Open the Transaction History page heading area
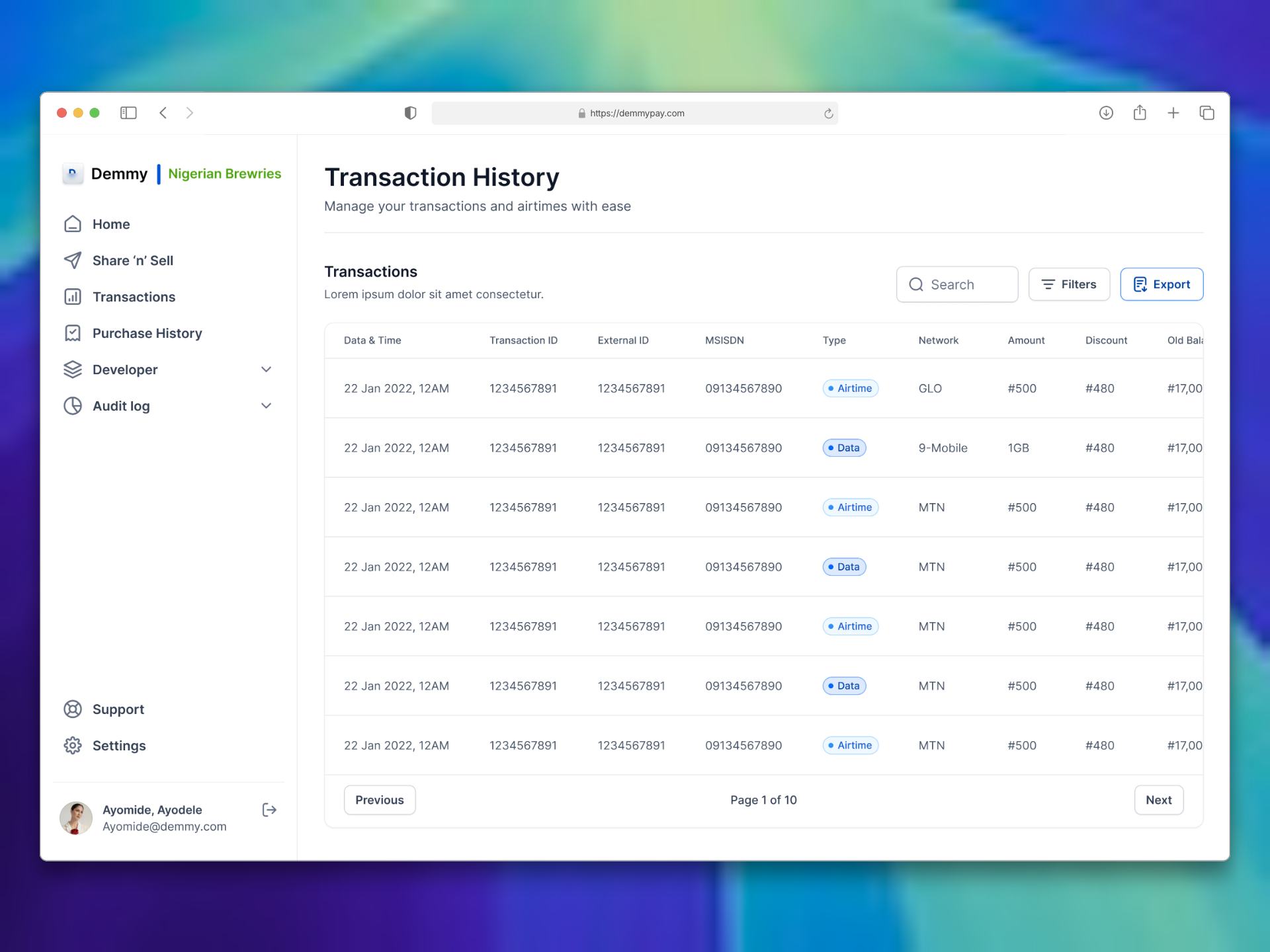The width and height of the screenshot is (1270, 952). pos(441,177)
